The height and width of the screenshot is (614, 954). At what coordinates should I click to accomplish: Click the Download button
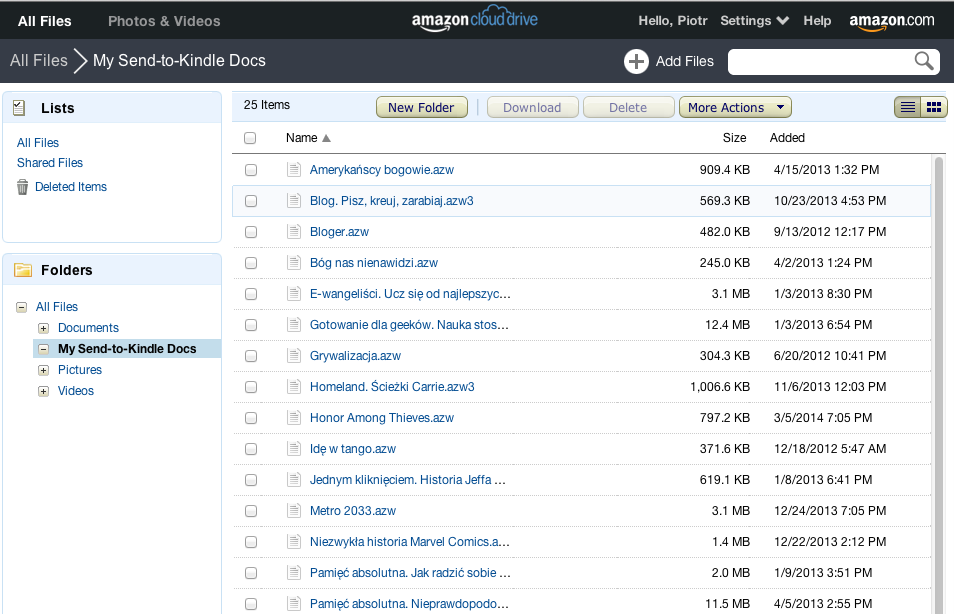[x=532, y=108]
